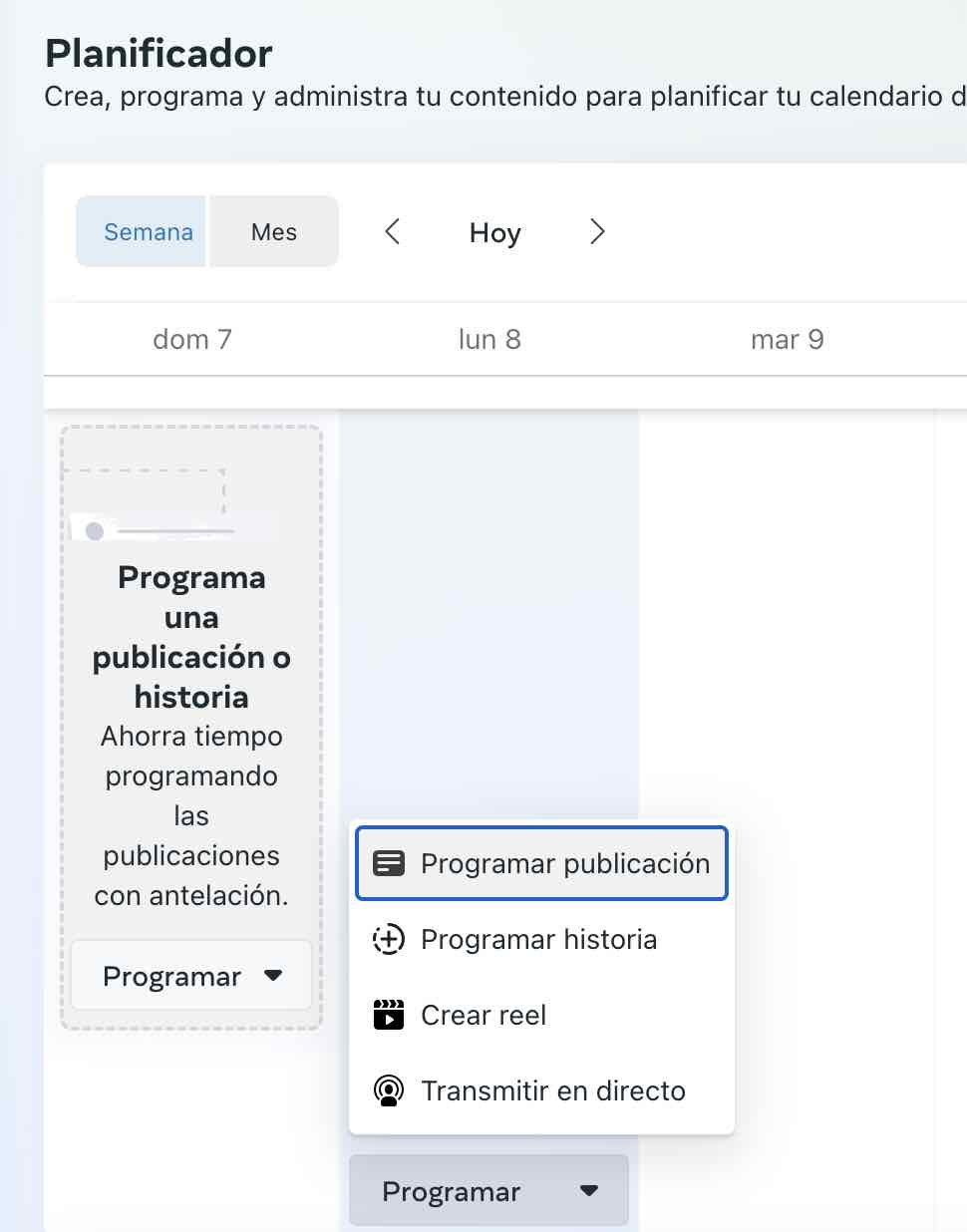Click the 'Programa una publicación o historia' title
The height and width of the screenshot is (1232, 967).
pyautogui.click(x=191, y=637)
